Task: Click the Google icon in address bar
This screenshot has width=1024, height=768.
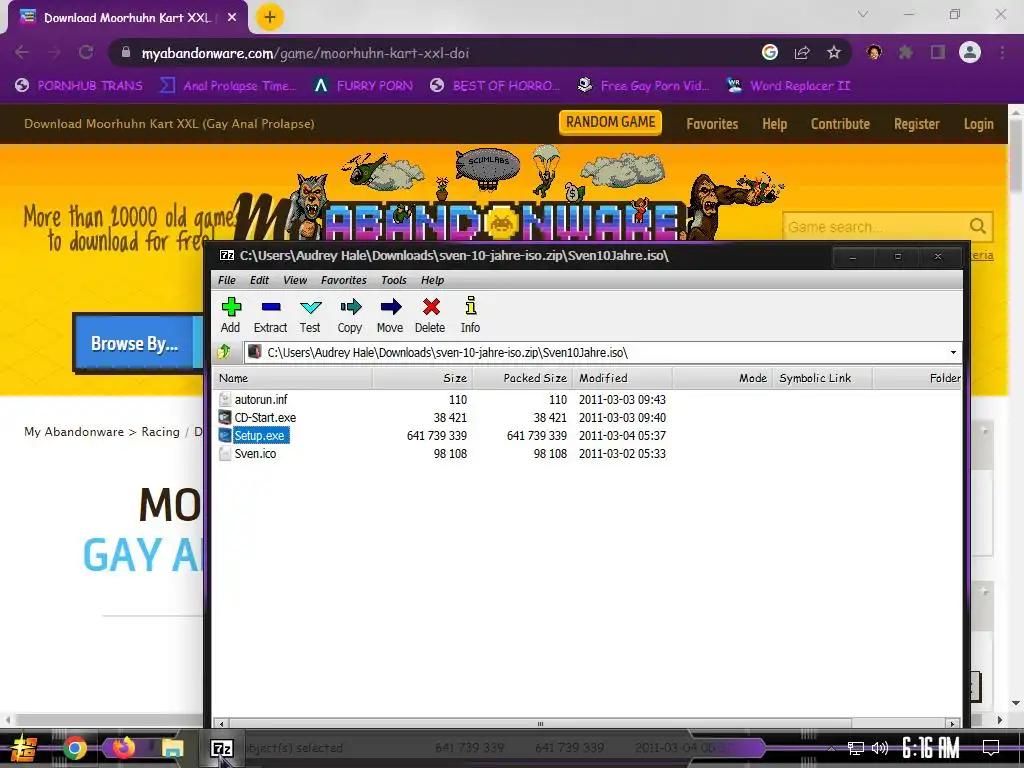Action: click(x=770, y=52)
